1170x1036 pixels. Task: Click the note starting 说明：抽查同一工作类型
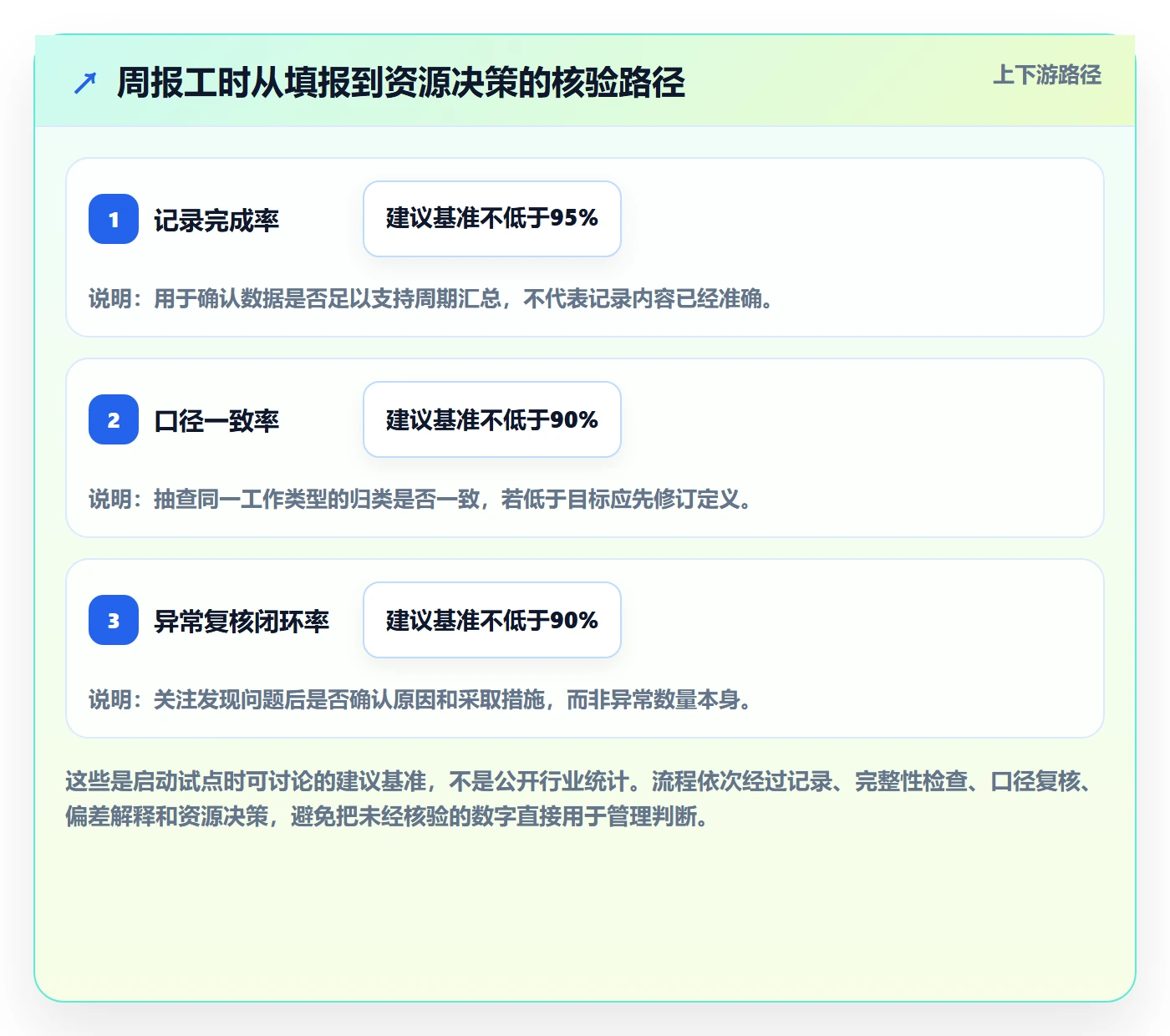(420, 500)
